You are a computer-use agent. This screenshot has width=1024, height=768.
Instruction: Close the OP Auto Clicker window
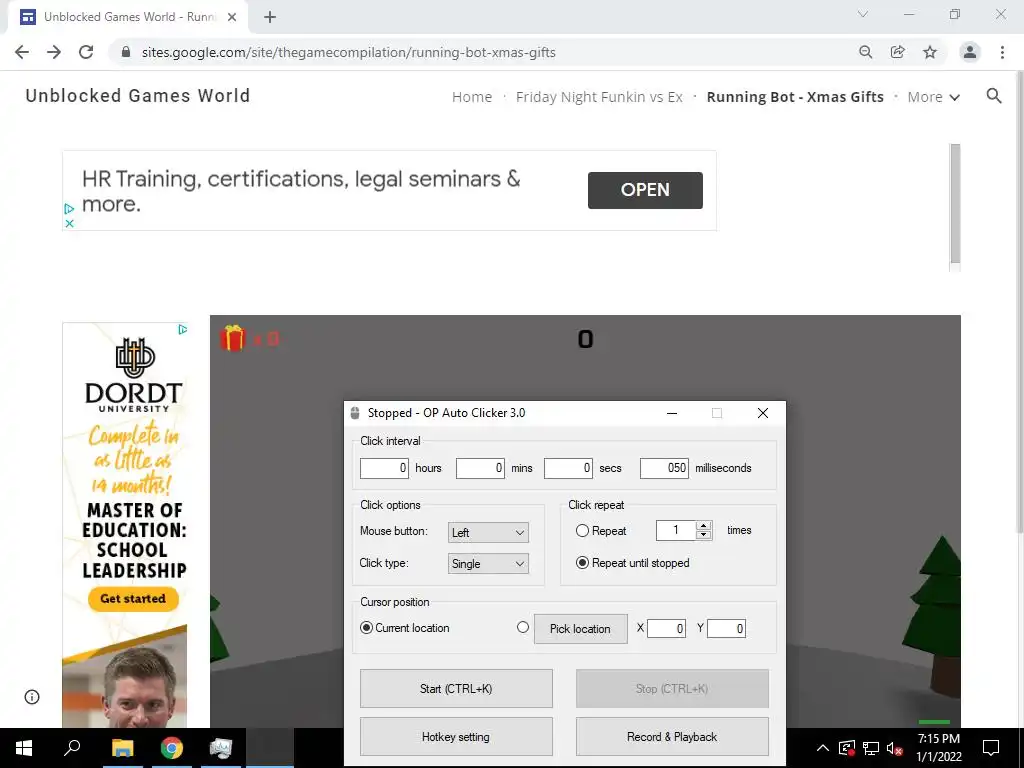763,413
